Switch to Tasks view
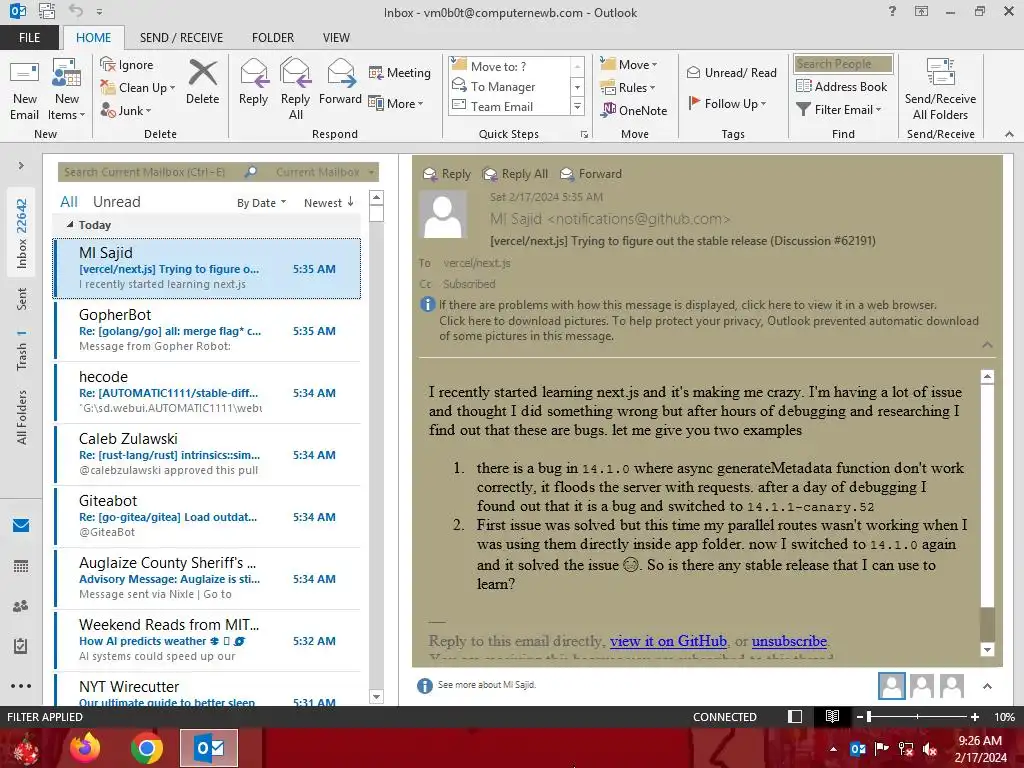1024x768 pixels. tap(21, 646)
